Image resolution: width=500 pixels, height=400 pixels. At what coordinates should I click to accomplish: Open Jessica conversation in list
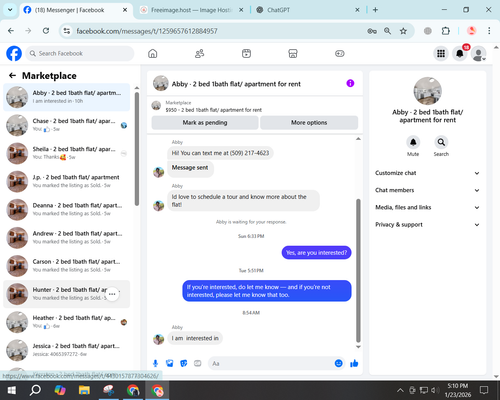67,350
